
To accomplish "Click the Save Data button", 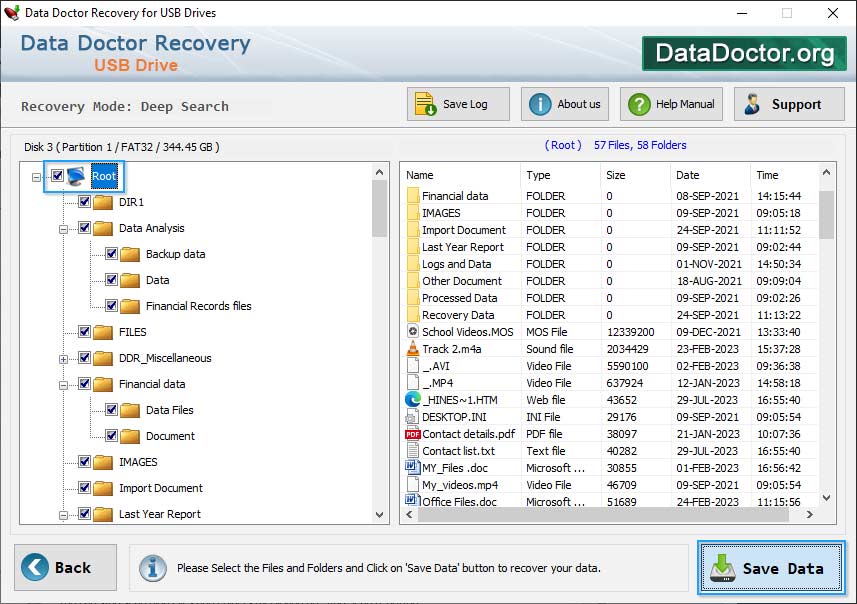I will click(771, 568).
